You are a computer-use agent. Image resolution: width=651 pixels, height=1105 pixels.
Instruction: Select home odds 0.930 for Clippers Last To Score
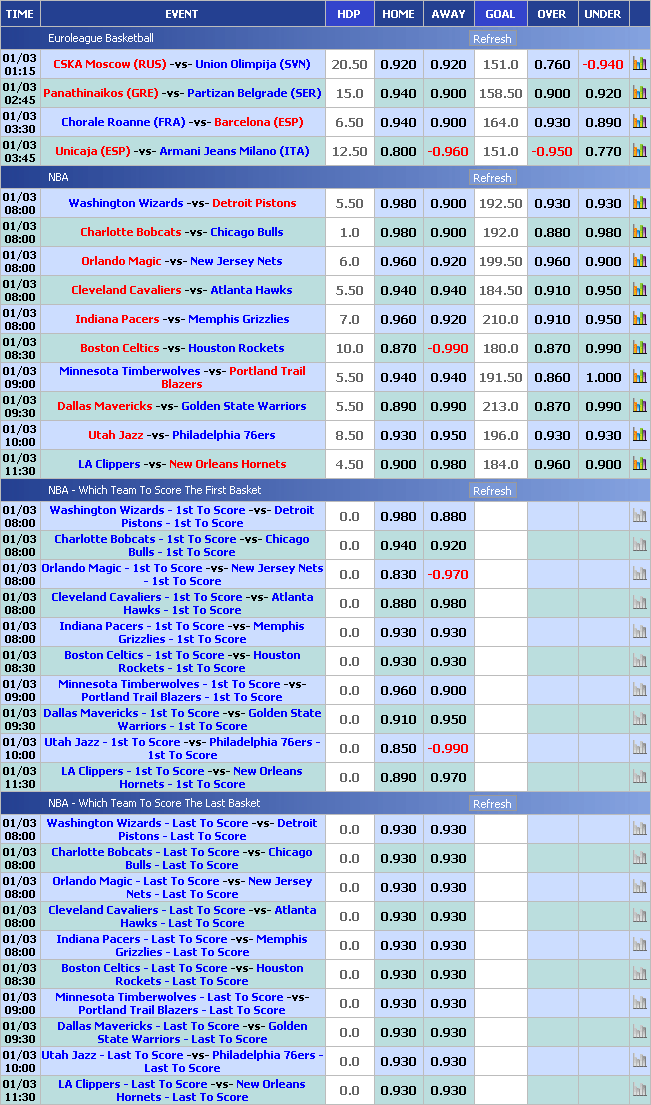(x=398, y=1090)
